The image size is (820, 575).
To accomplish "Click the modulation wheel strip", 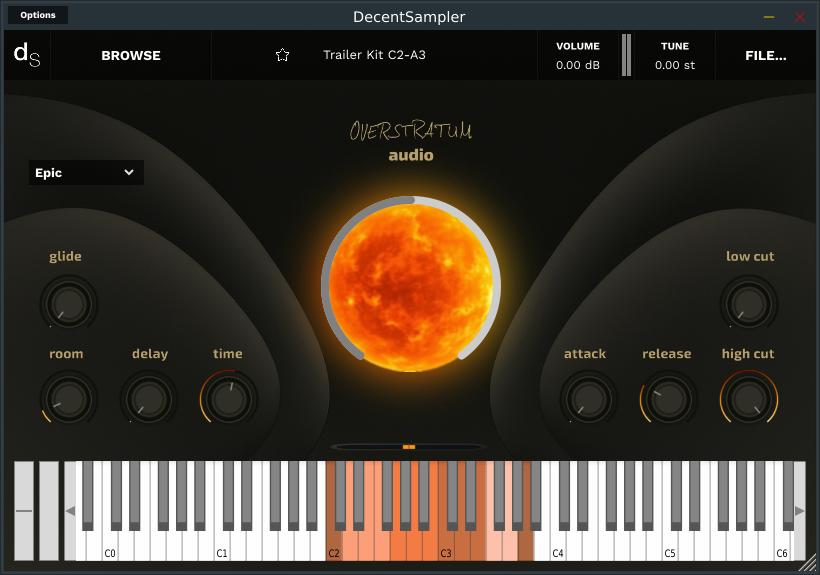I will coord(49,511).
